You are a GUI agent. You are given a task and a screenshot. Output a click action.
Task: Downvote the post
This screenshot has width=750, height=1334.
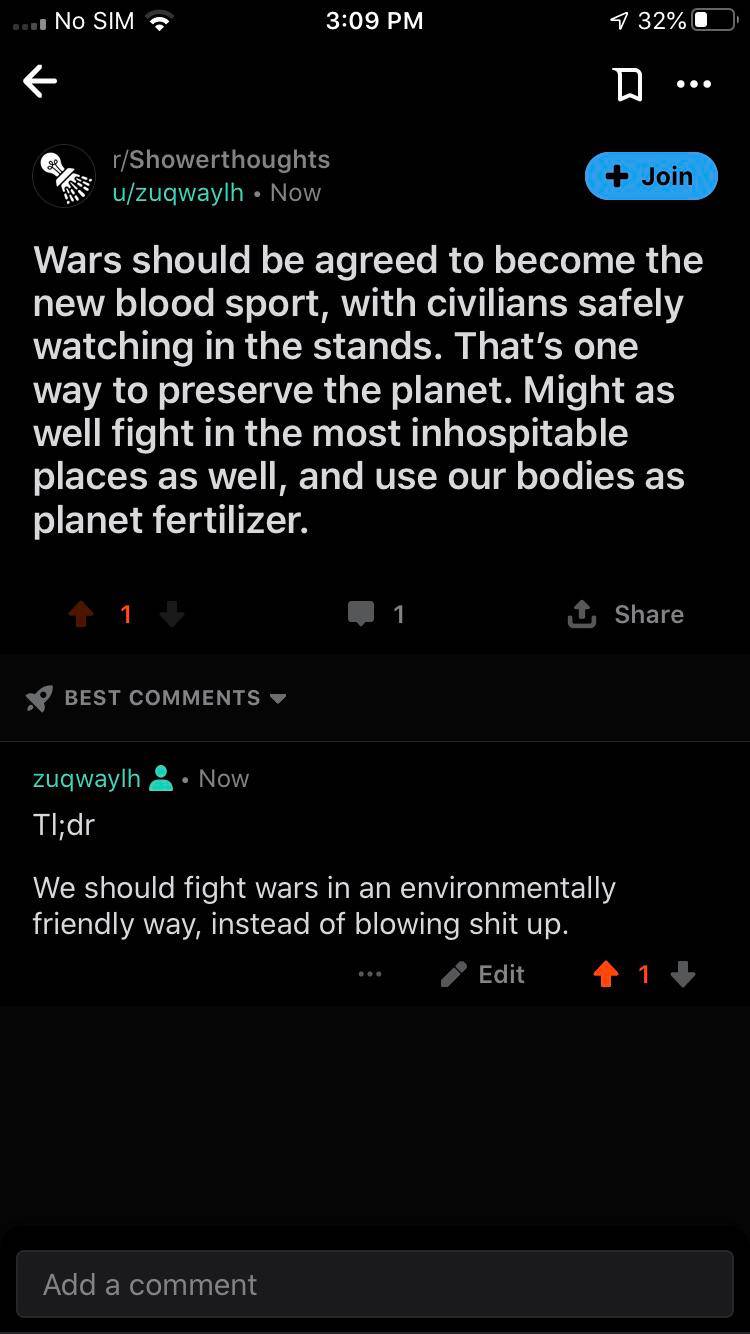tap(172, 614)
